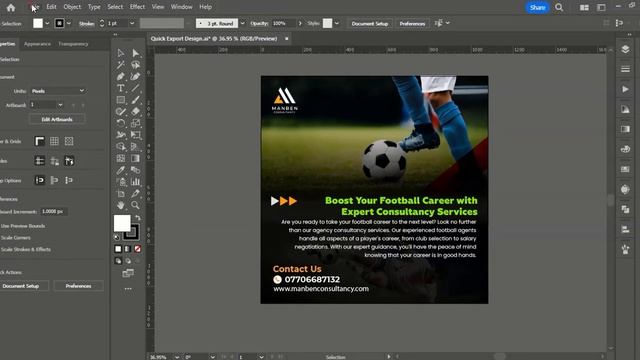The image size is (640, 360).
Task: Select the Shape Builder tool
Action: pyautogui.click(x=120, y=146)
